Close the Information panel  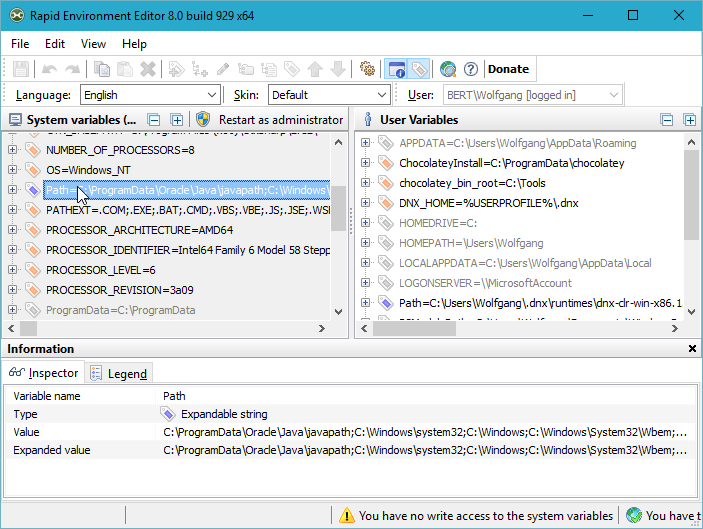point(692,348)
